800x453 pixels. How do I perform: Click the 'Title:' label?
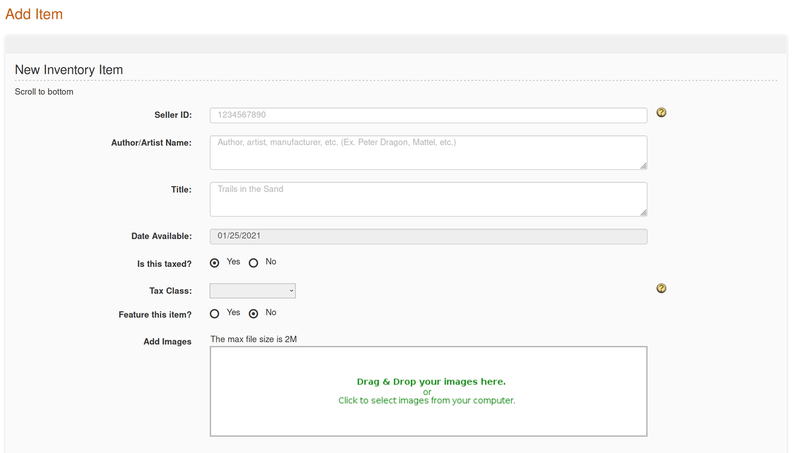[181, 190]
